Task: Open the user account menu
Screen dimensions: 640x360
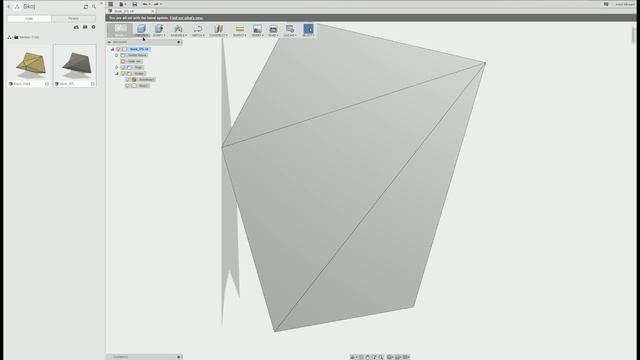Action: (x=624, y=4)
